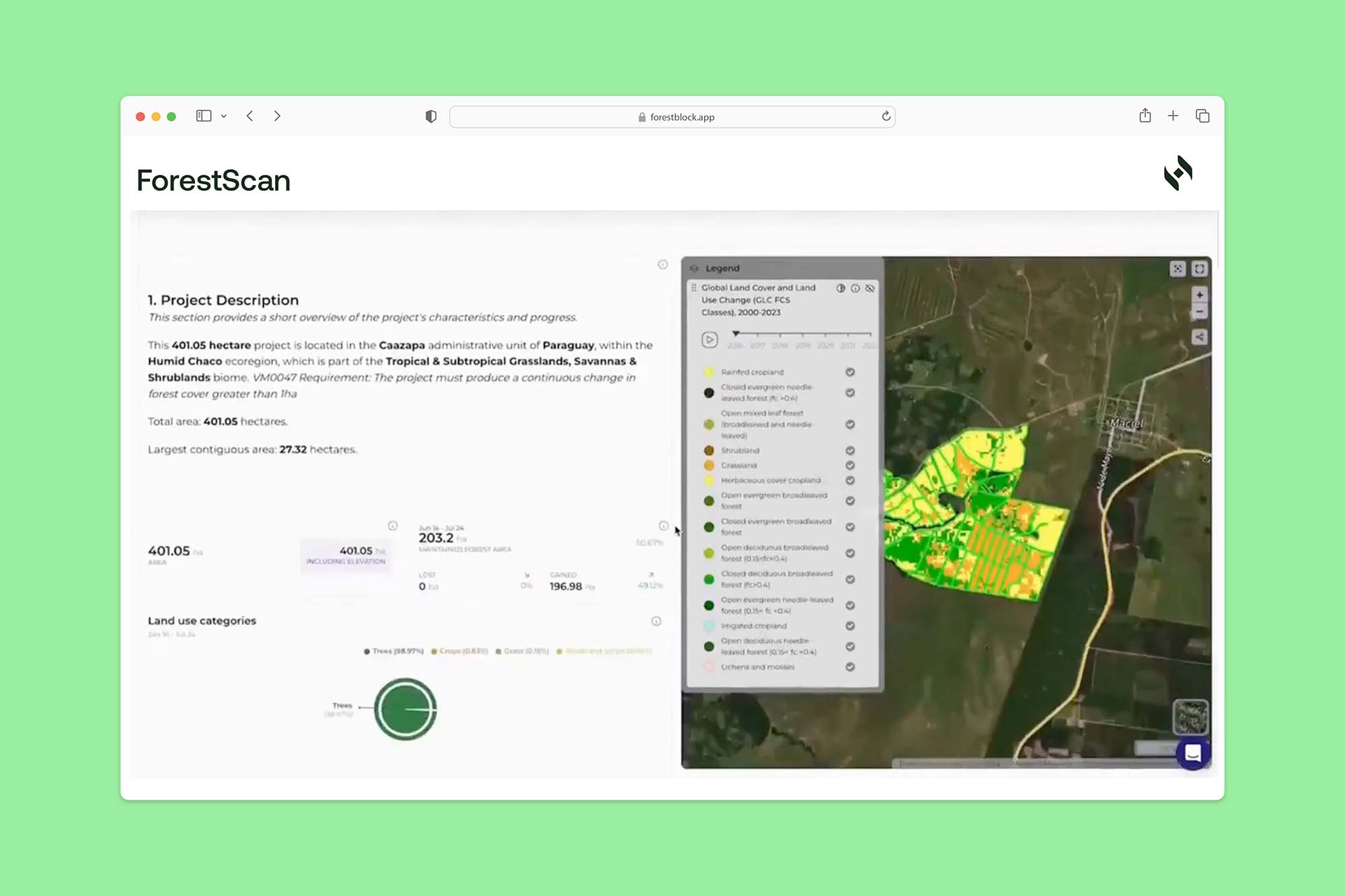Click the ForestBlock logo

coord(1178,173)
